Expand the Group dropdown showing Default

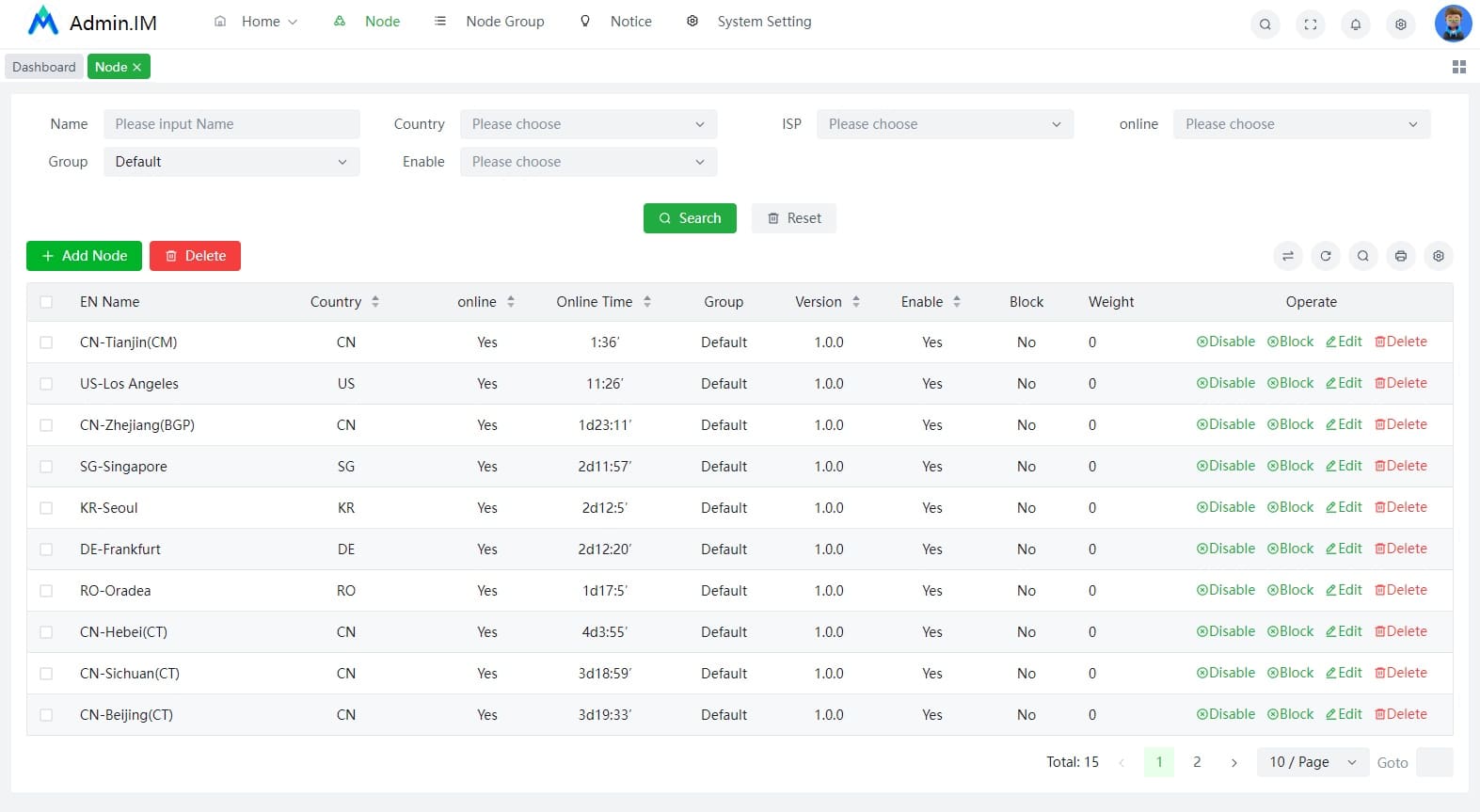[x=231, y=162]
